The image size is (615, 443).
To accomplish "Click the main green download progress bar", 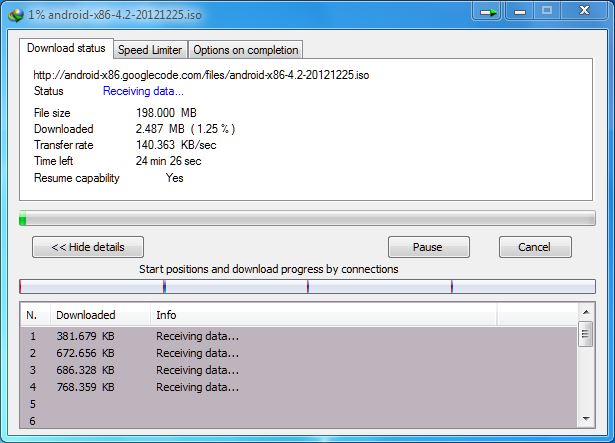I will coord(307,218).
